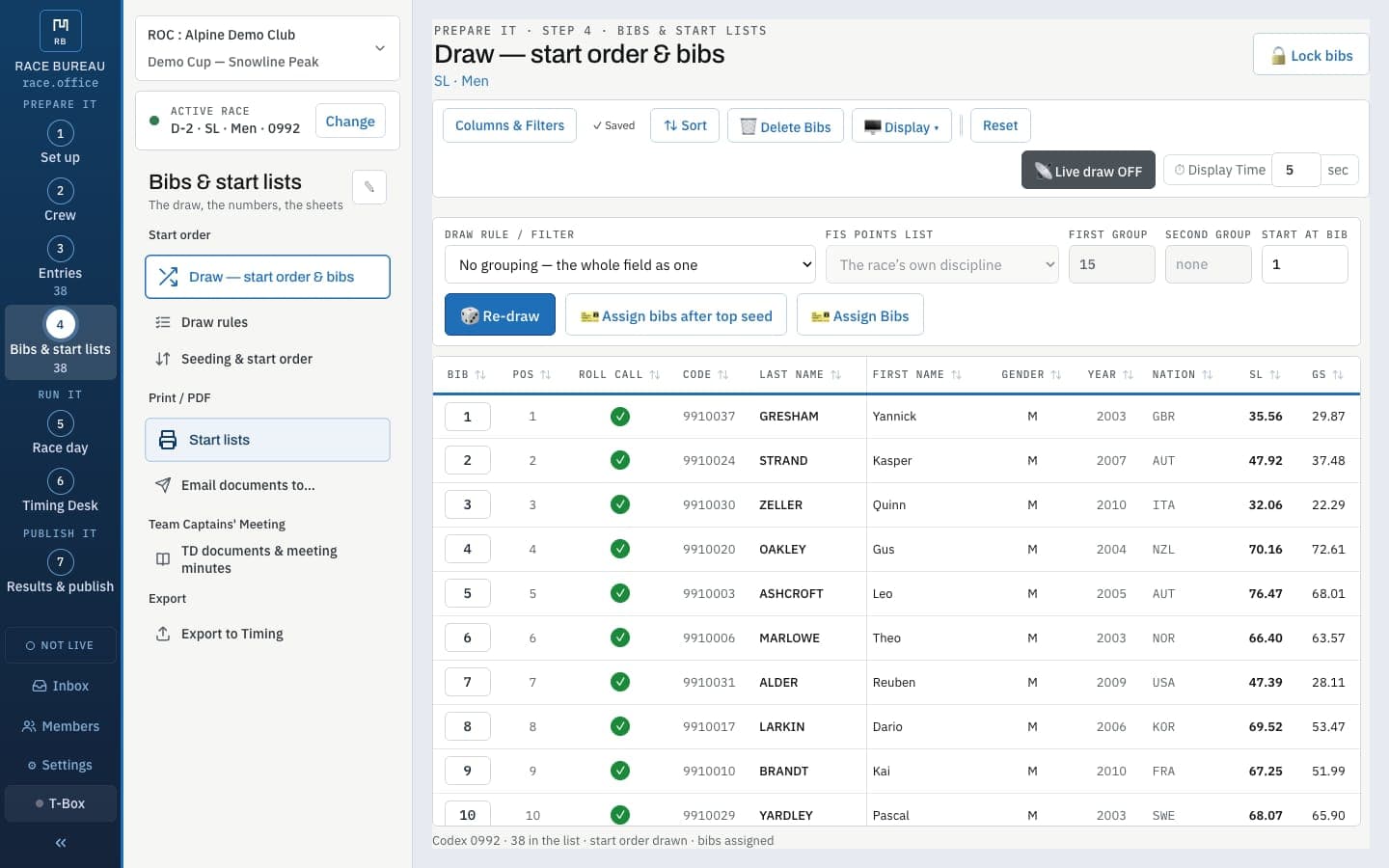The height and width of the screenshot is (868, 1389).
Task: Click the Assign Bibs button
Action: coord(860,315)
